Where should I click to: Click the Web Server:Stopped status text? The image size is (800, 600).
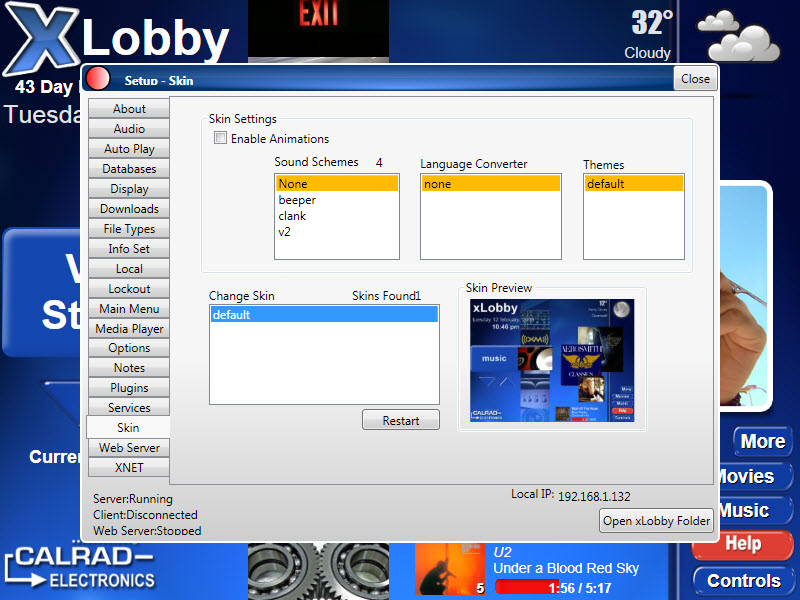pyautogui.click(x=147, y=530)
